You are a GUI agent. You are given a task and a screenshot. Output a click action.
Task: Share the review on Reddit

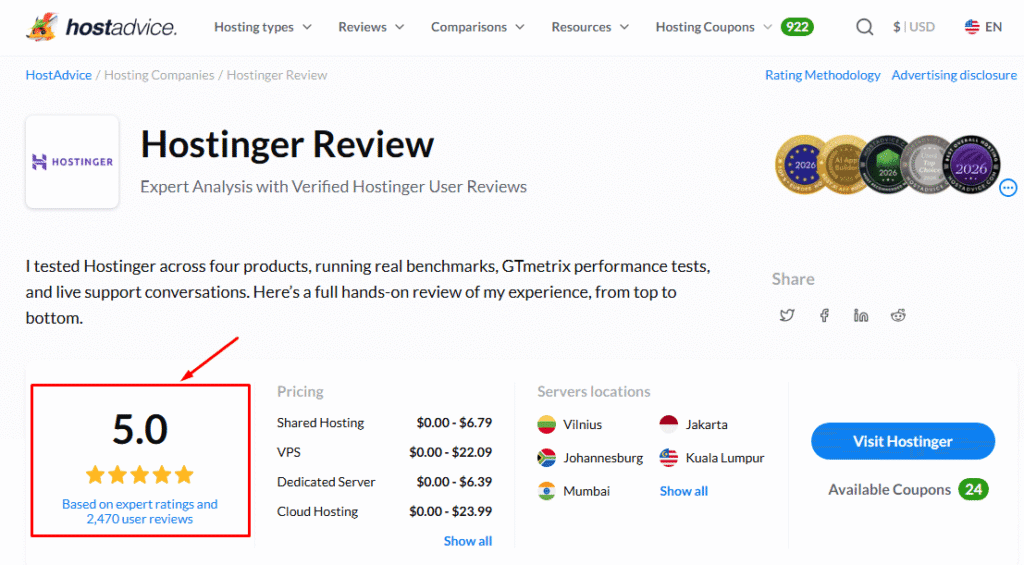click(x=898, y=315)
